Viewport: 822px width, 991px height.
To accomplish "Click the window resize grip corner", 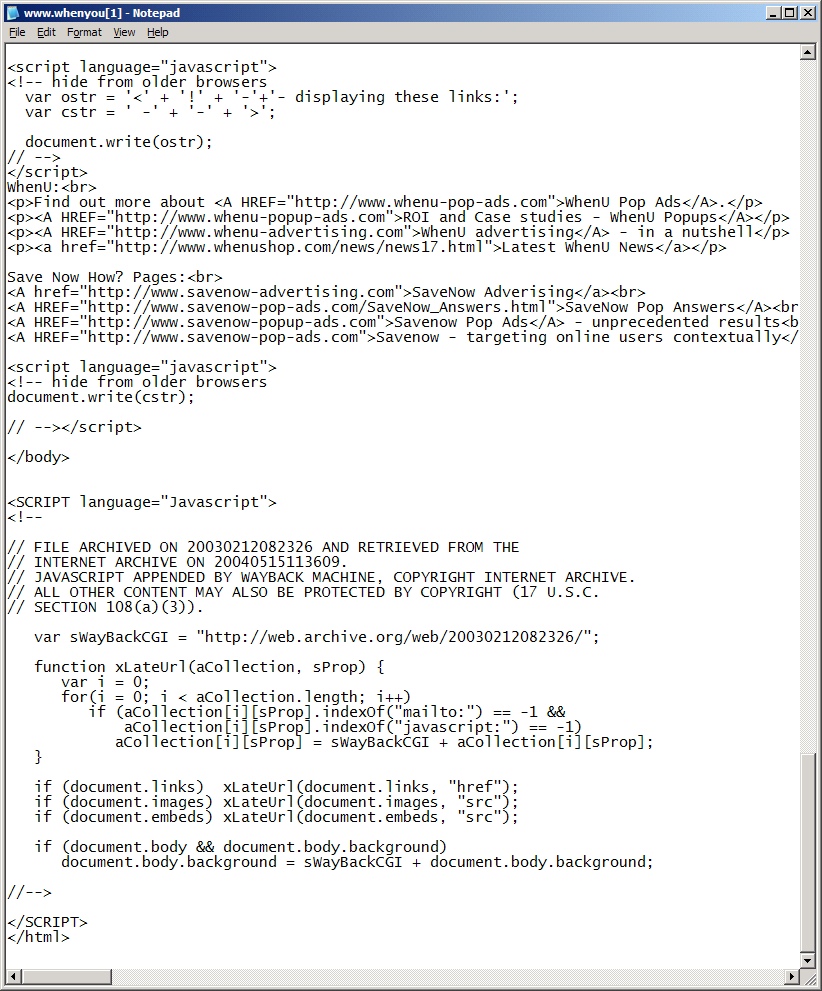I will [808, 977].
